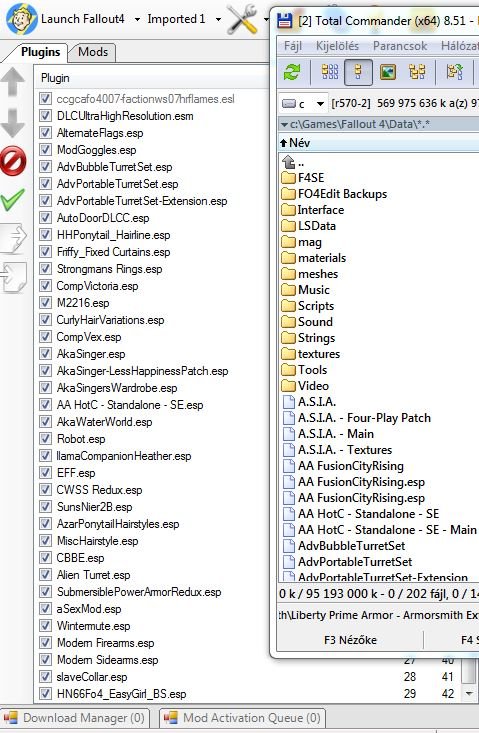Open the Download Manager (0) tab

75,718
